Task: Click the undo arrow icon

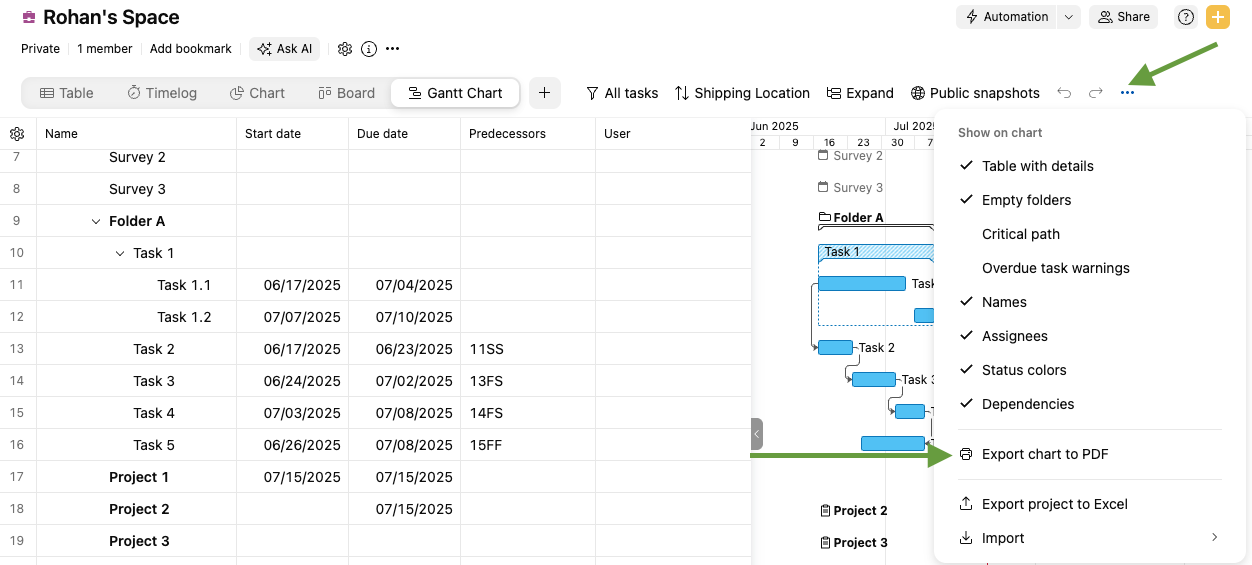Action: click(1064, 93)
